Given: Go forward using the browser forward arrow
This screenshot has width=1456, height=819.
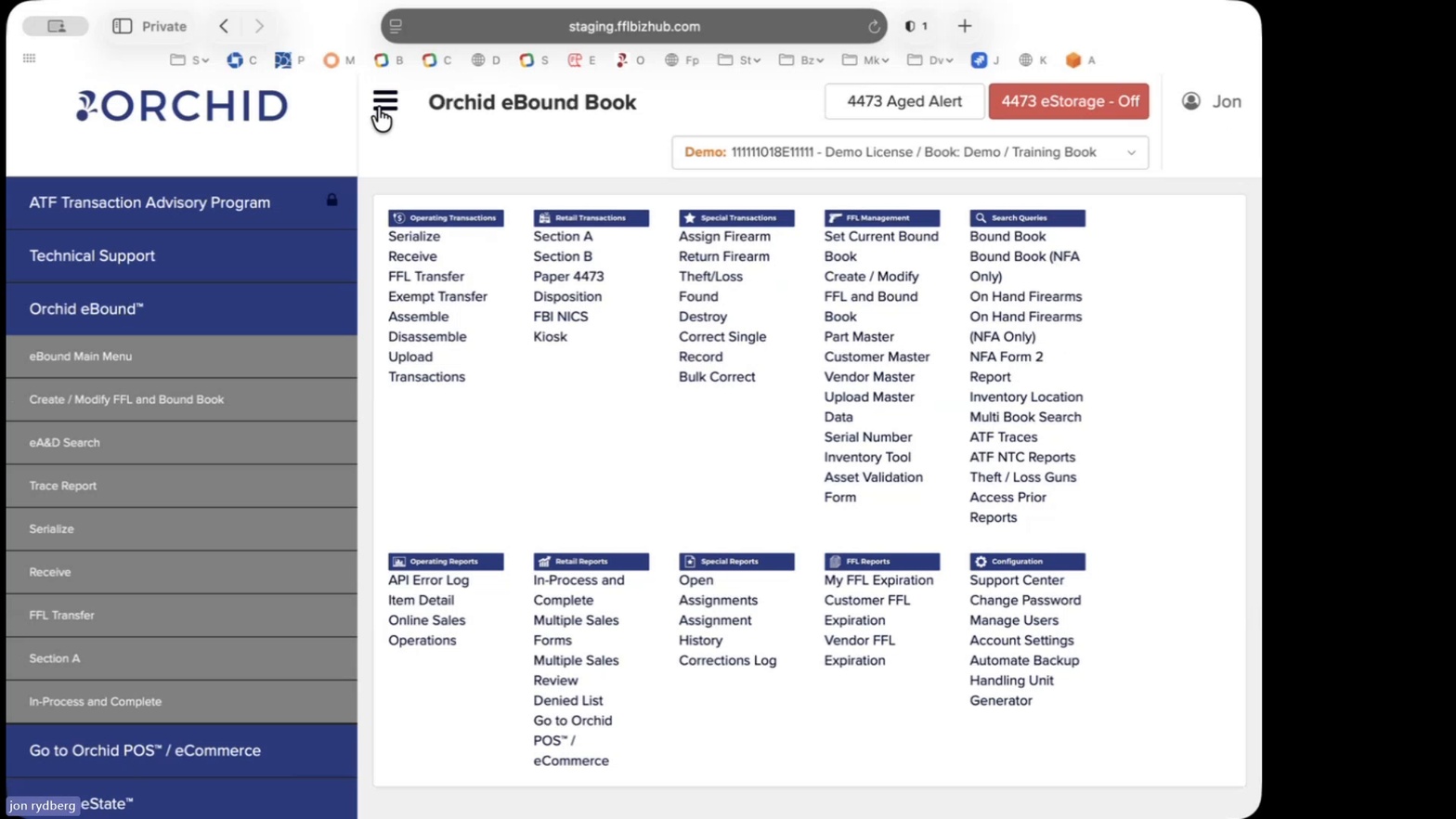Looking at the screenshot, I should 259,26.
